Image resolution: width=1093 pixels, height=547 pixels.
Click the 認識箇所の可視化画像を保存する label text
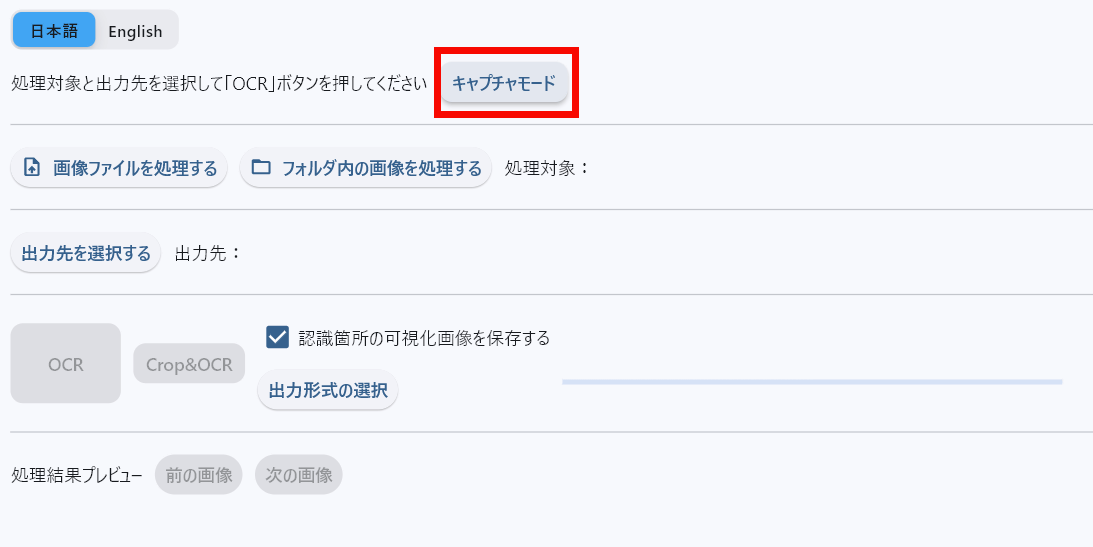[x=424, y=338]
